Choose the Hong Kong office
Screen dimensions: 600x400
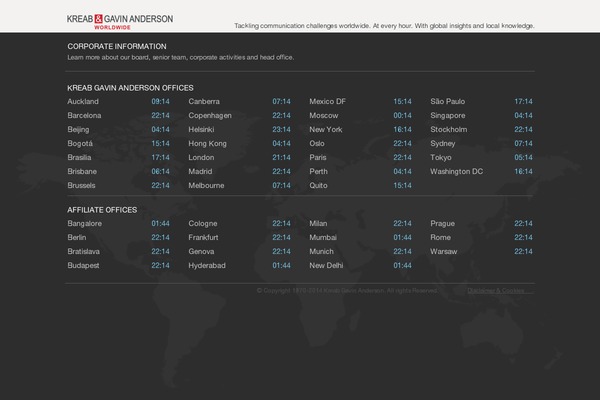coord(208,144)
